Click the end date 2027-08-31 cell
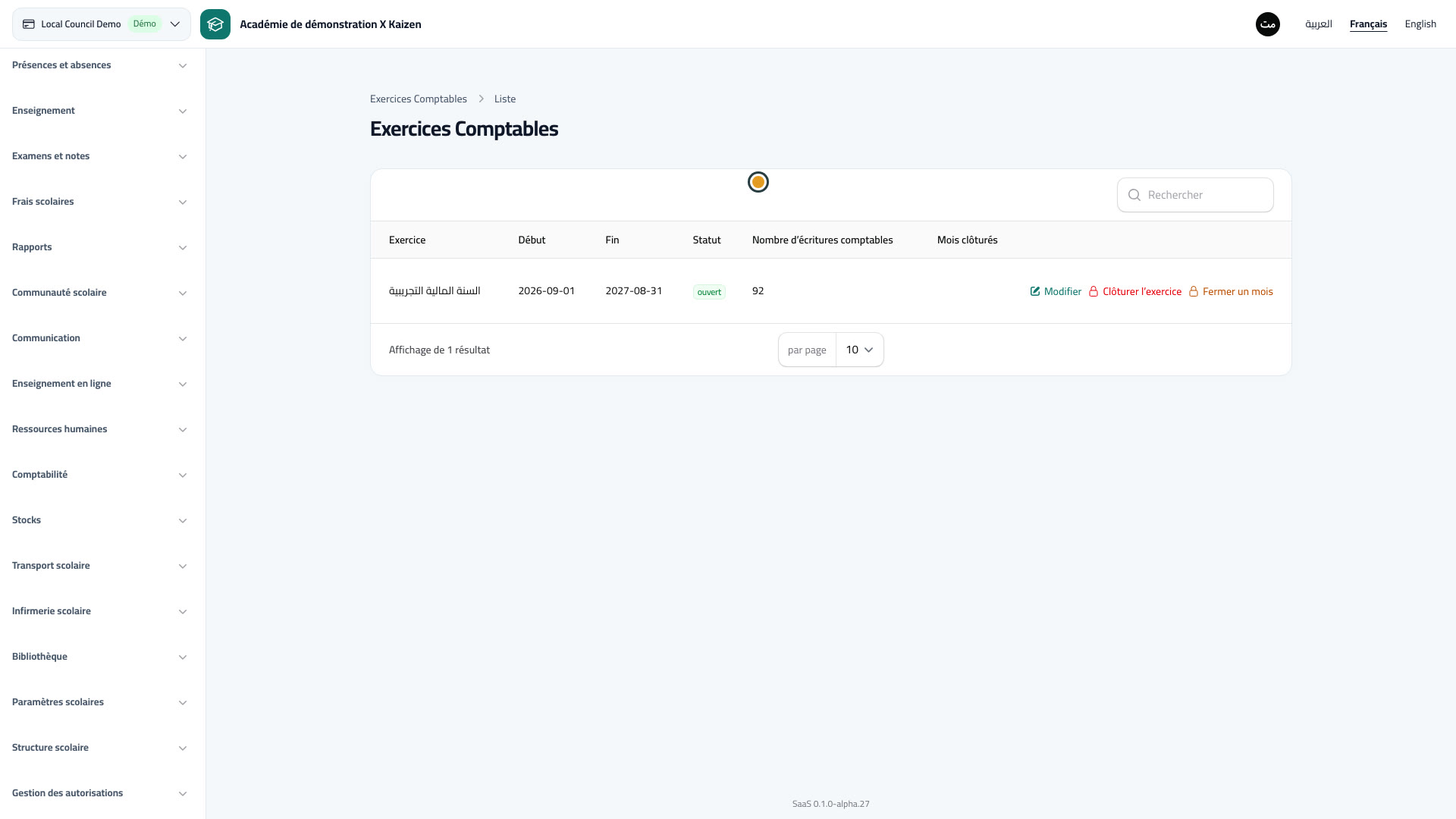 pos(634,290)
